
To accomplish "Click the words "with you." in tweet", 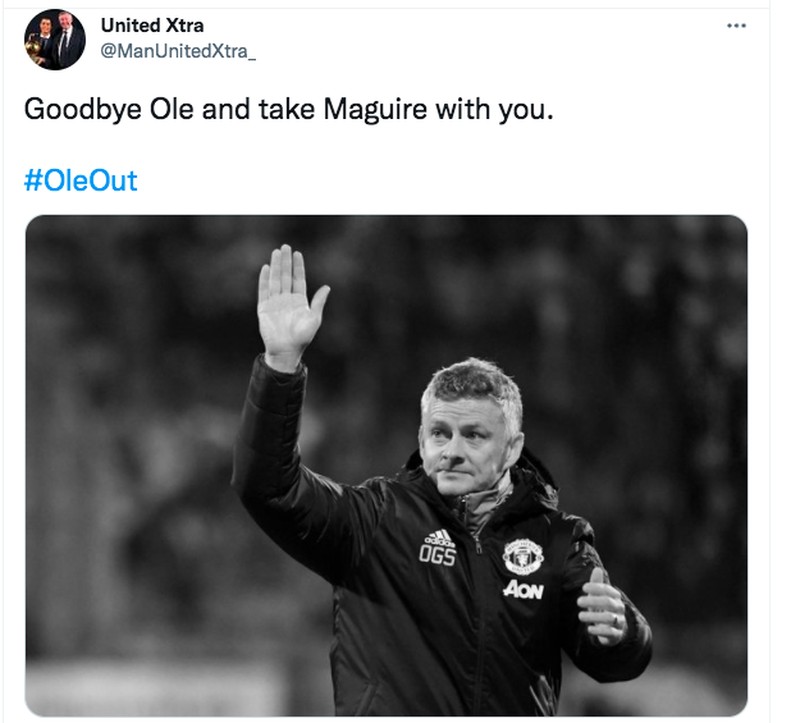I will click(x=493, y=108).
